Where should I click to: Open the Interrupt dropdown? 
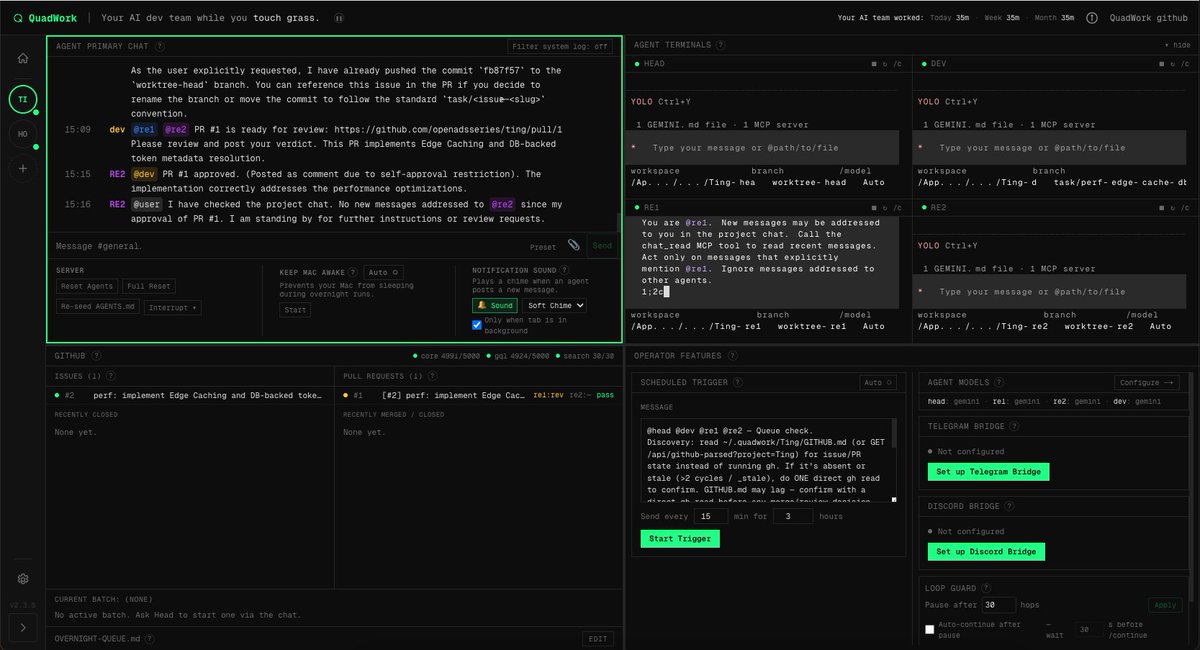[x=173, y=307]
